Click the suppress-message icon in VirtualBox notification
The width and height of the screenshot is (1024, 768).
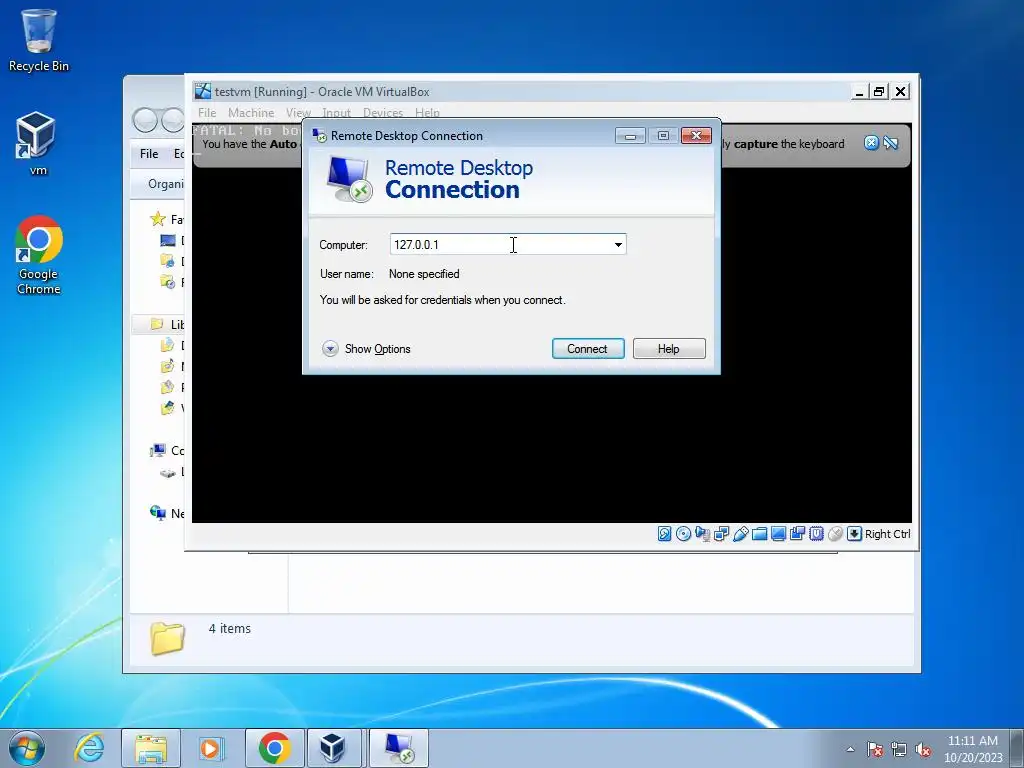(890, 143)
